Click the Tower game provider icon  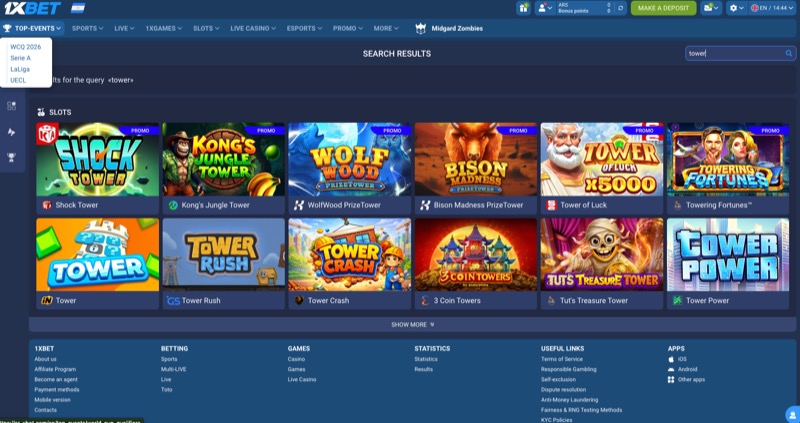click(47, 301)
